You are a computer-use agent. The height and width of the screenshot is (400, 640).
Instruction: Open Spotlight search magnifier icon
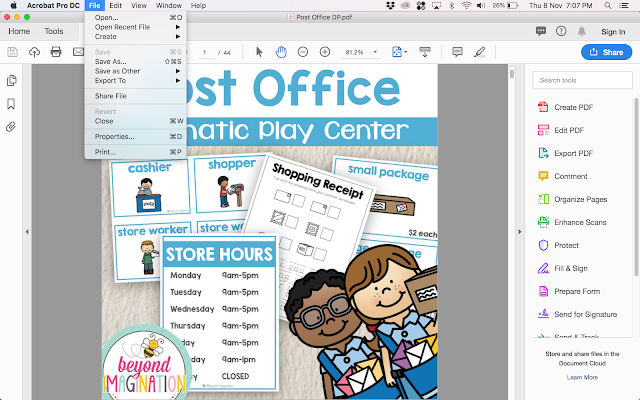tap(608, 5)
